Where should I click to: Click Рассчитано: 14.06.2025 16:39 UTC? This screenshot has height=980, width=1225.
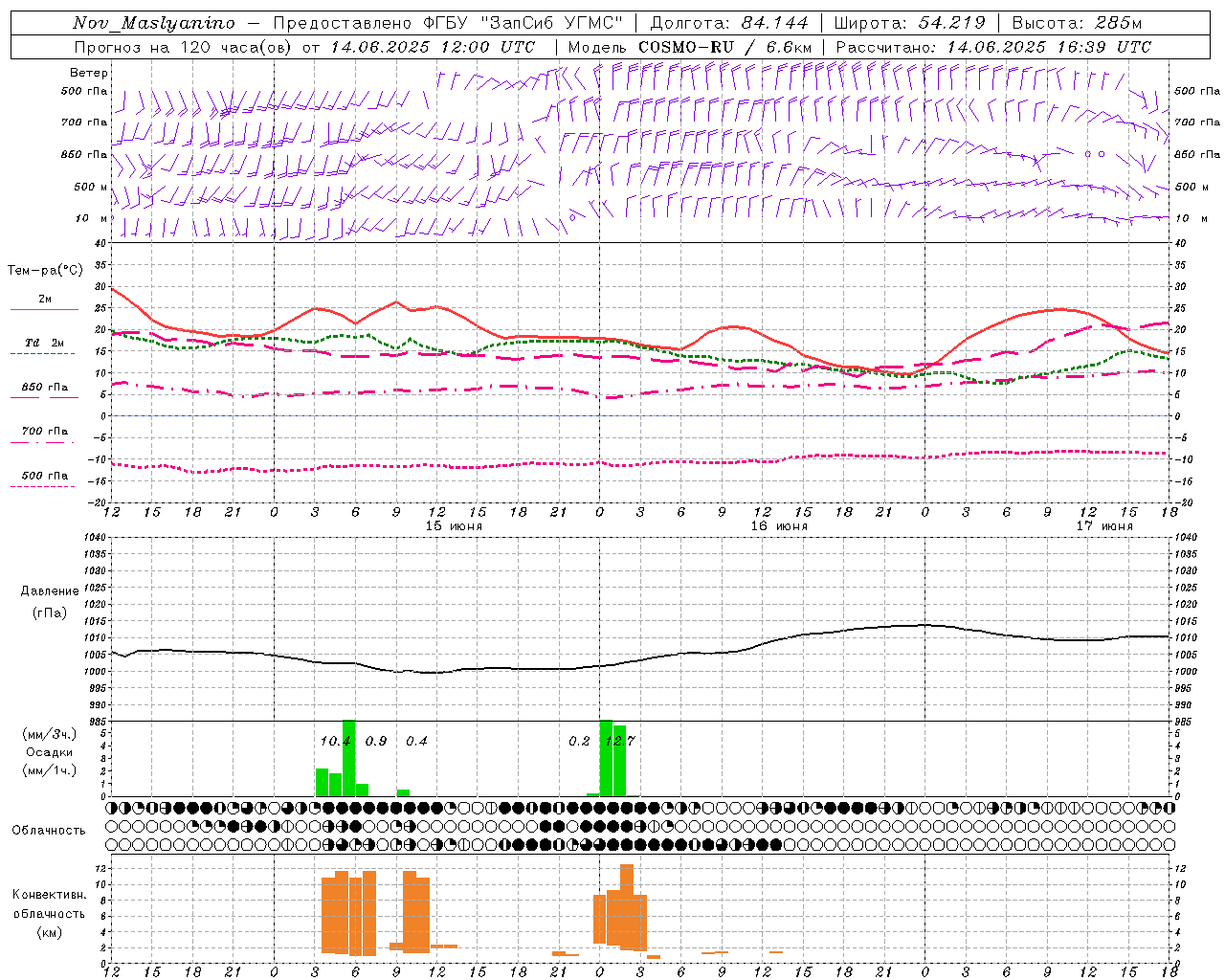click(x=993, y=47)
